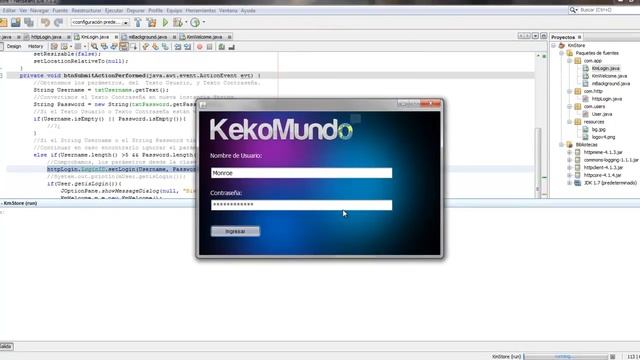Collapse KmStore project node
640x360 pixels.
click(x=554, y=45)
